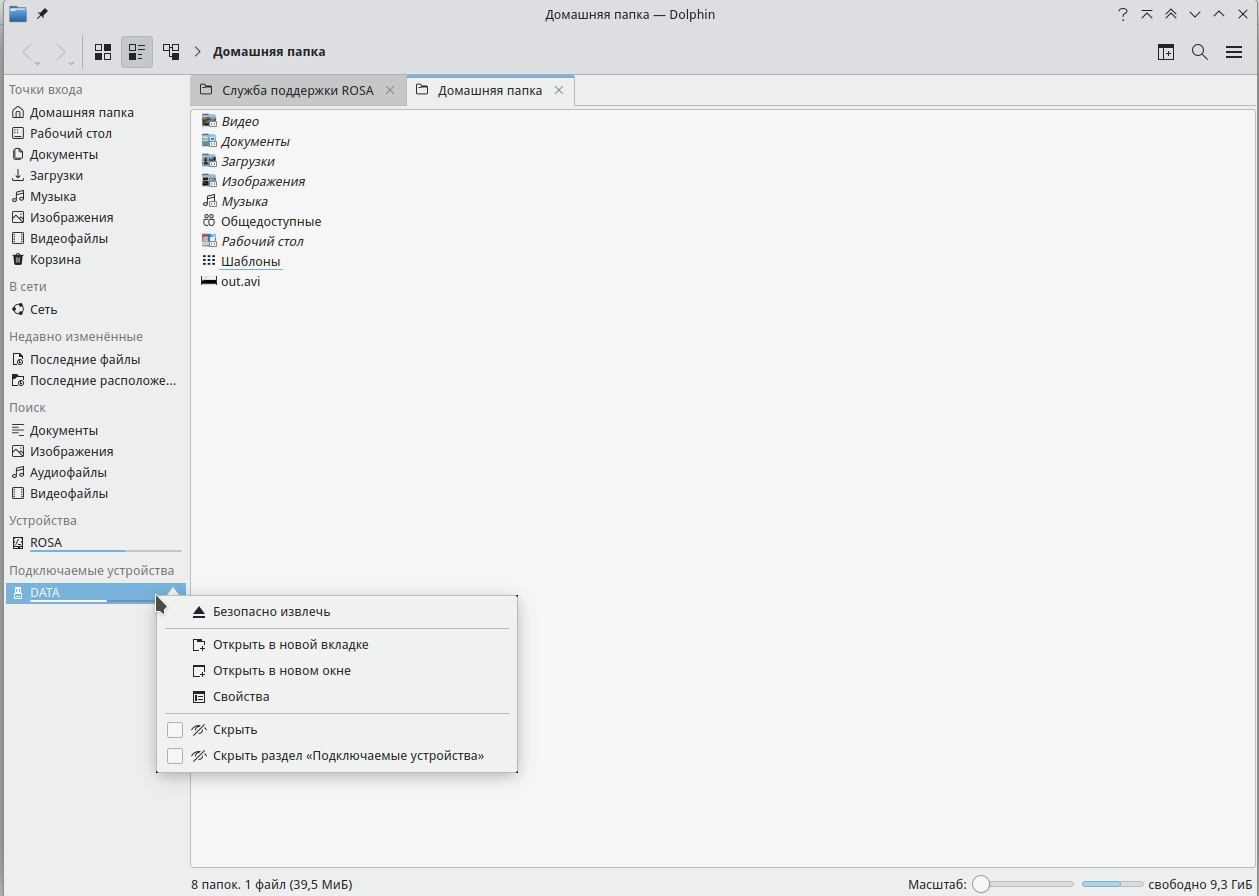Open forward history dropdown arrow

(72, 63)
